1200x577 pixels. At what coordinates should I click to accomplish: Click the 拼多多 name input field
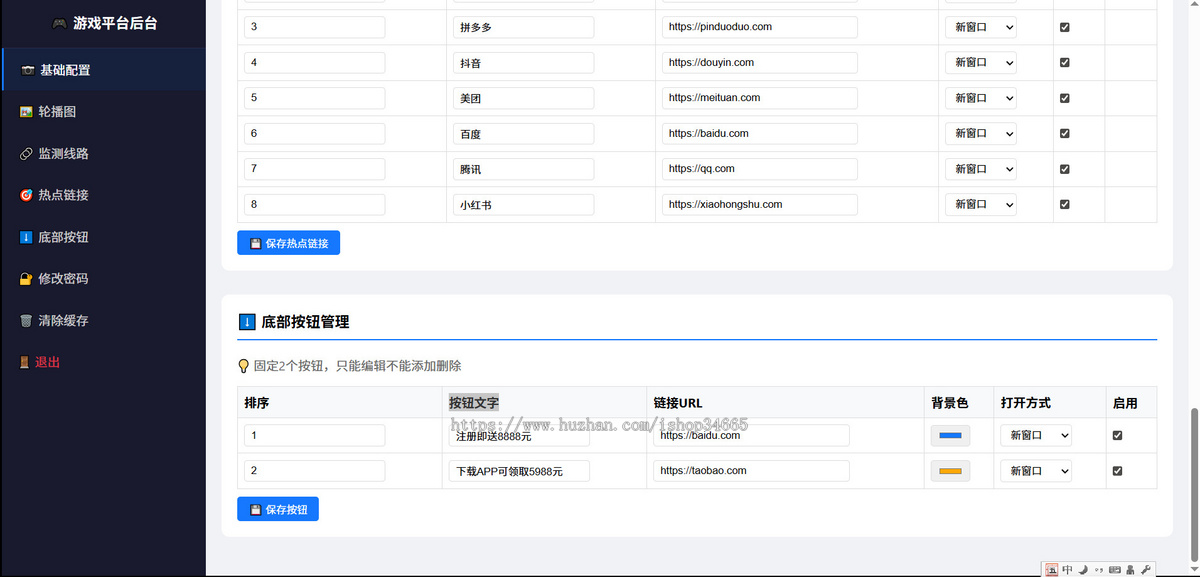(523, 27)
